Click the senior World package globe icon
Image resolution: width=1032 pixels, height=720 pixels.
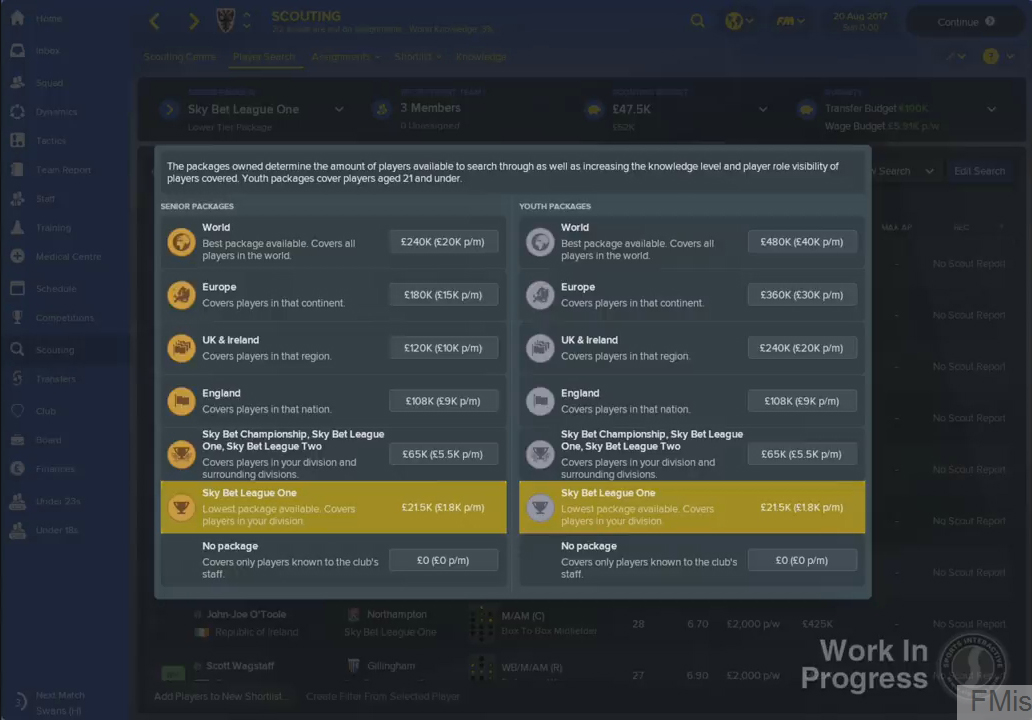click(x=181, y=242)
